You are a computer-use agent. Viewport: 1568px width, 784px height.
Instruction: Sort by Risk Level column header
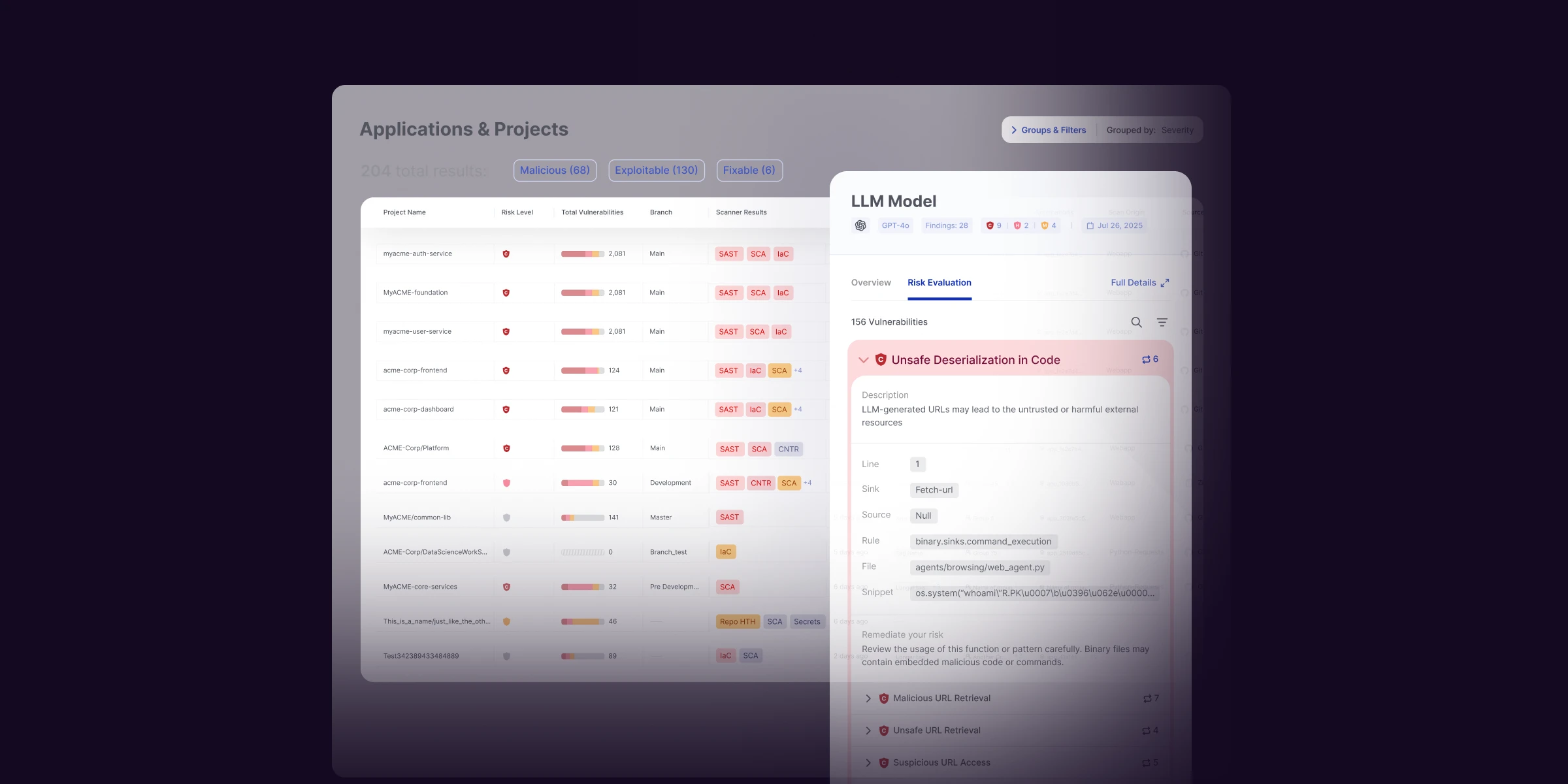click(517, 212)
